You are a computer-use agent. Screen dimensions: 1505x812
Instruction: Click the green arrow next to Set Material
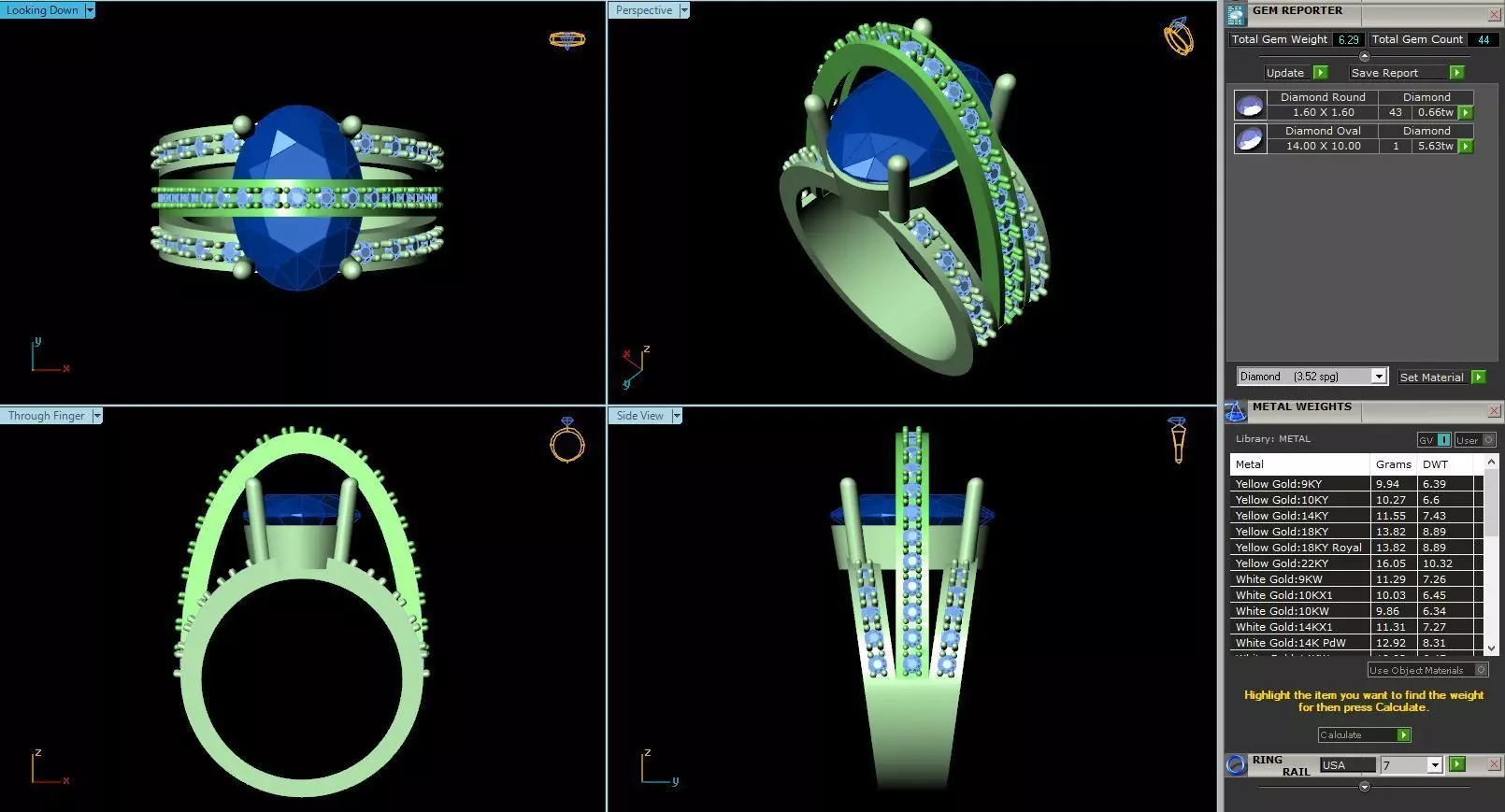1478,378
